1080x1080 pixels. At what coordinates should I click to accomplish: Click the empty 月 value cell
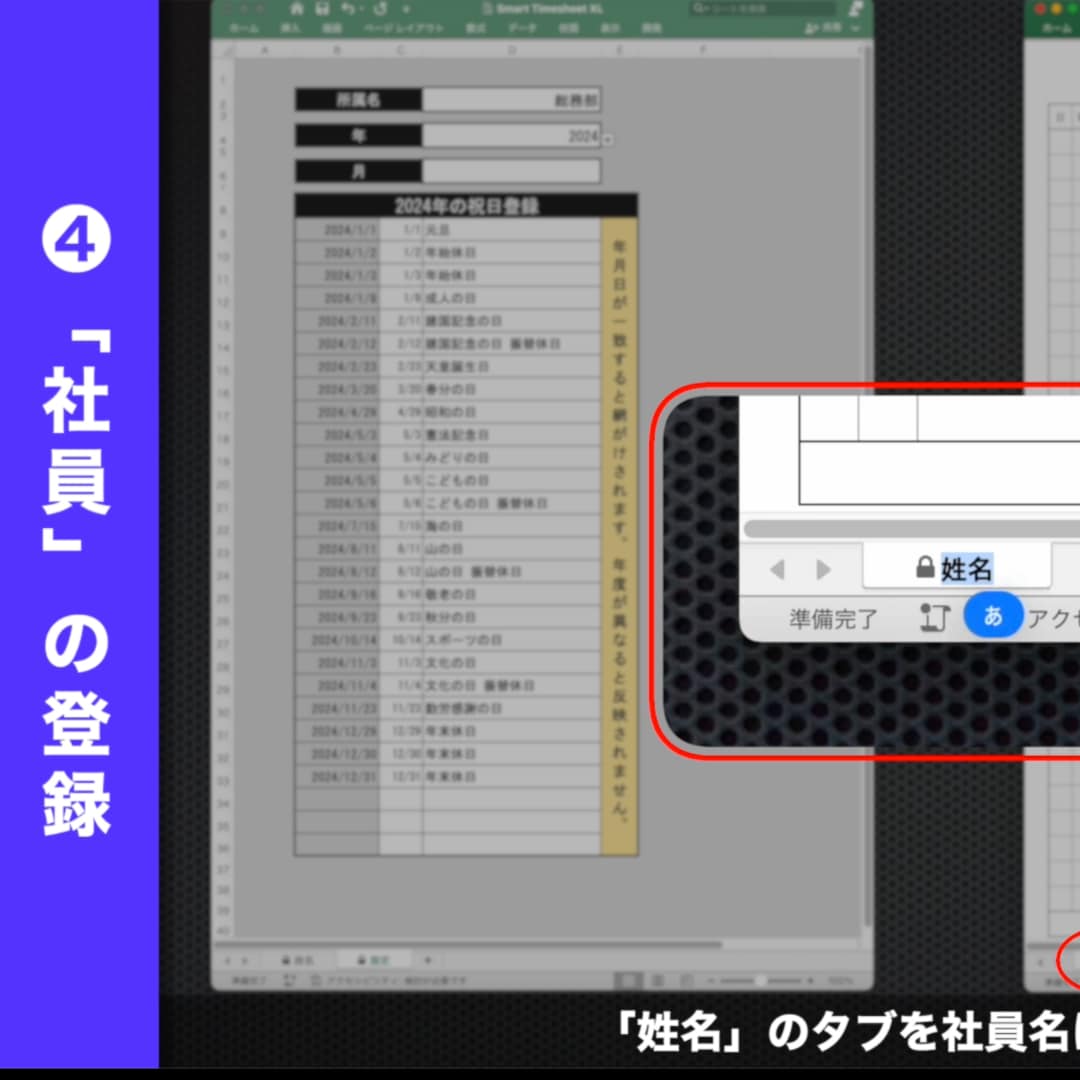[x=511, y=171]
